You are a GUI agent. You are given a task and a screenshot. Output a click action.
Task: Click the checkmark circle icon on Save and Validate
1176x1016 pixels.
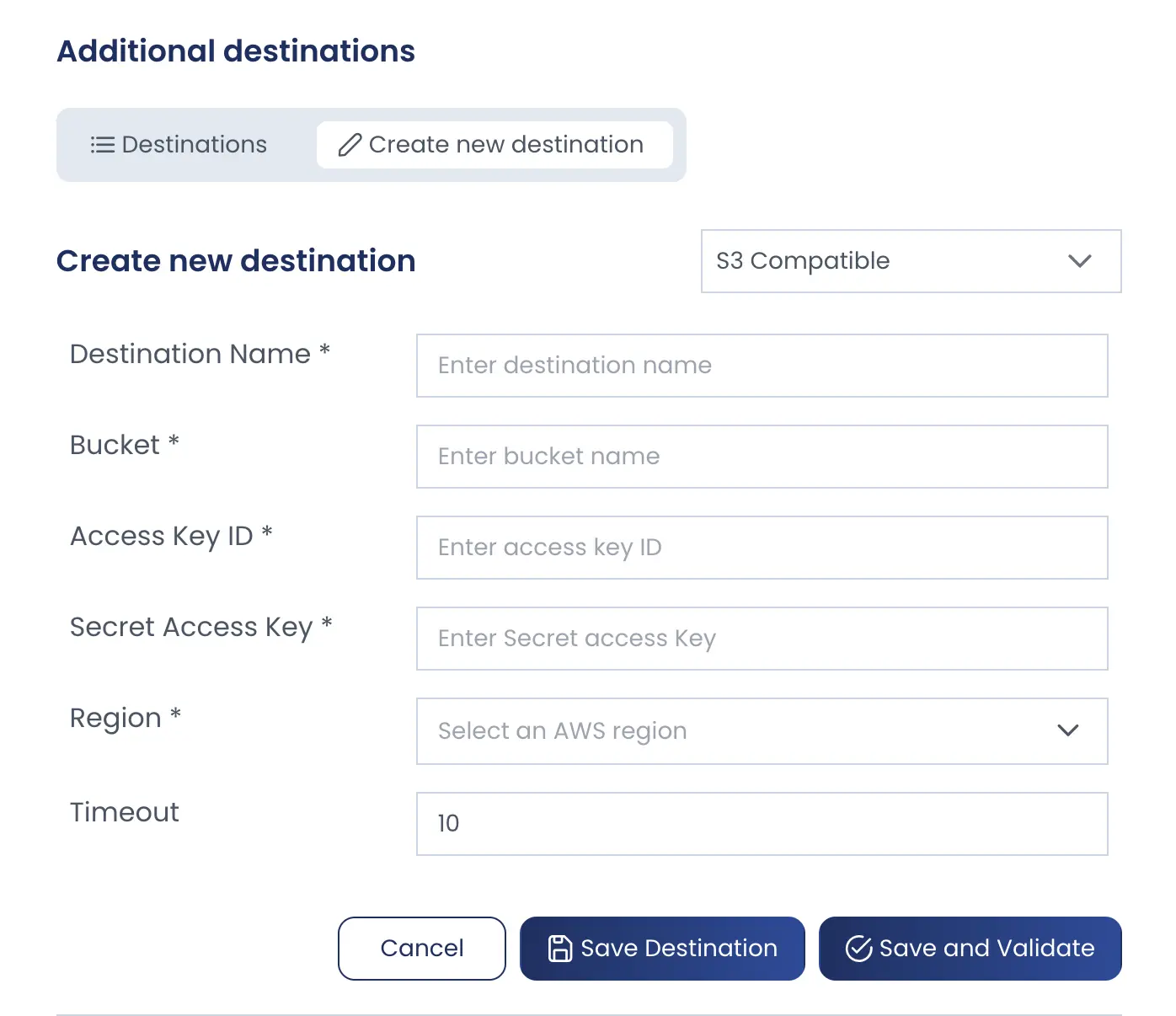pos(858,949)
